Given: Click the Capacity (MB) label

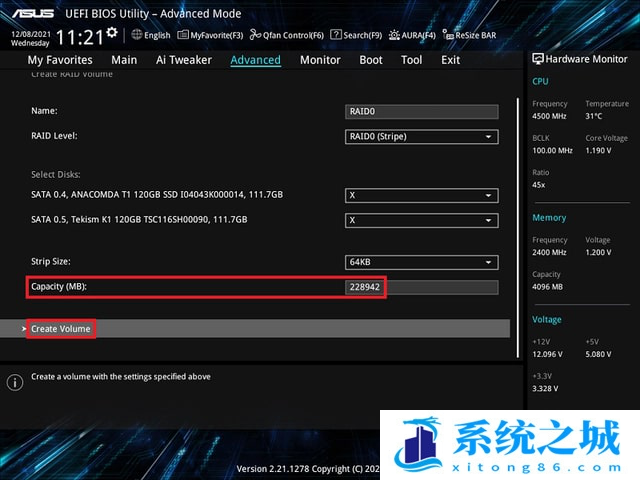Looking at the screenshot, I should pos(59,287).
